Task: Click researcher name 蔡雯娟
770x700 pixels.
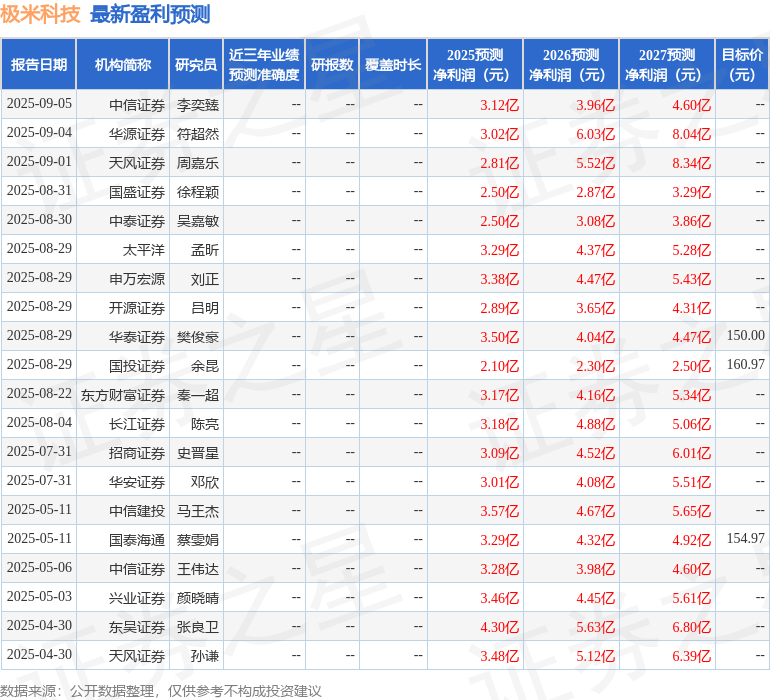Action: (198, 540)
